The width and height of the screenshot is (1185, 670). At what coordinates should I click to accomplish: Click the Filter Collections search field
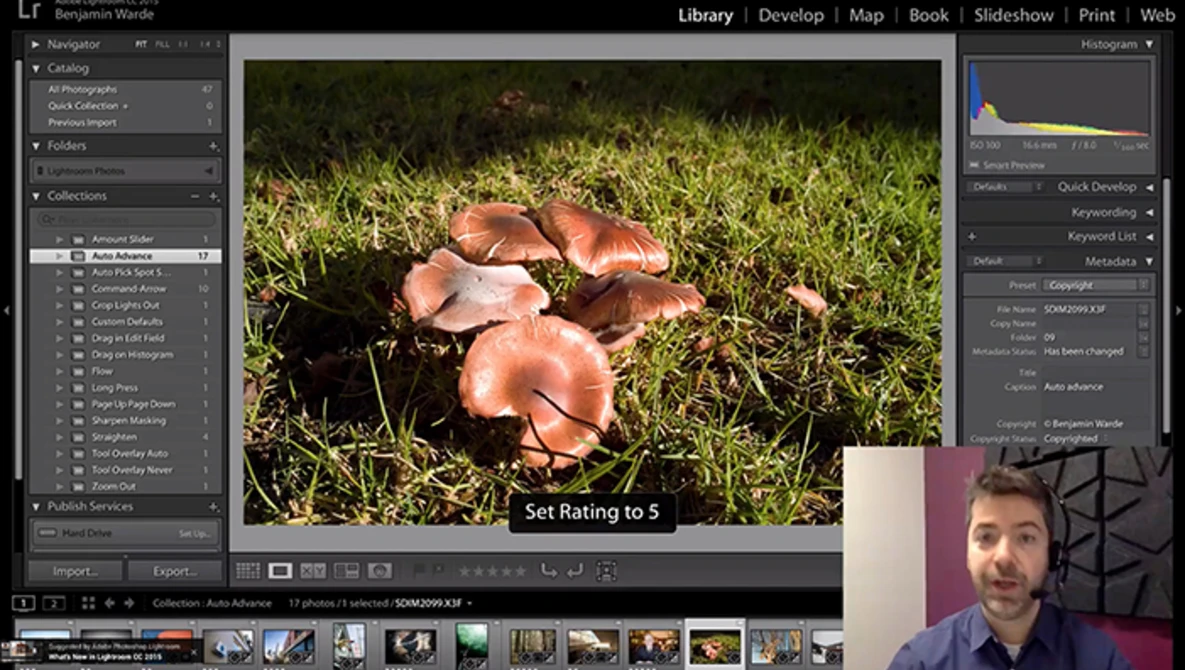[x=126, y=220]
